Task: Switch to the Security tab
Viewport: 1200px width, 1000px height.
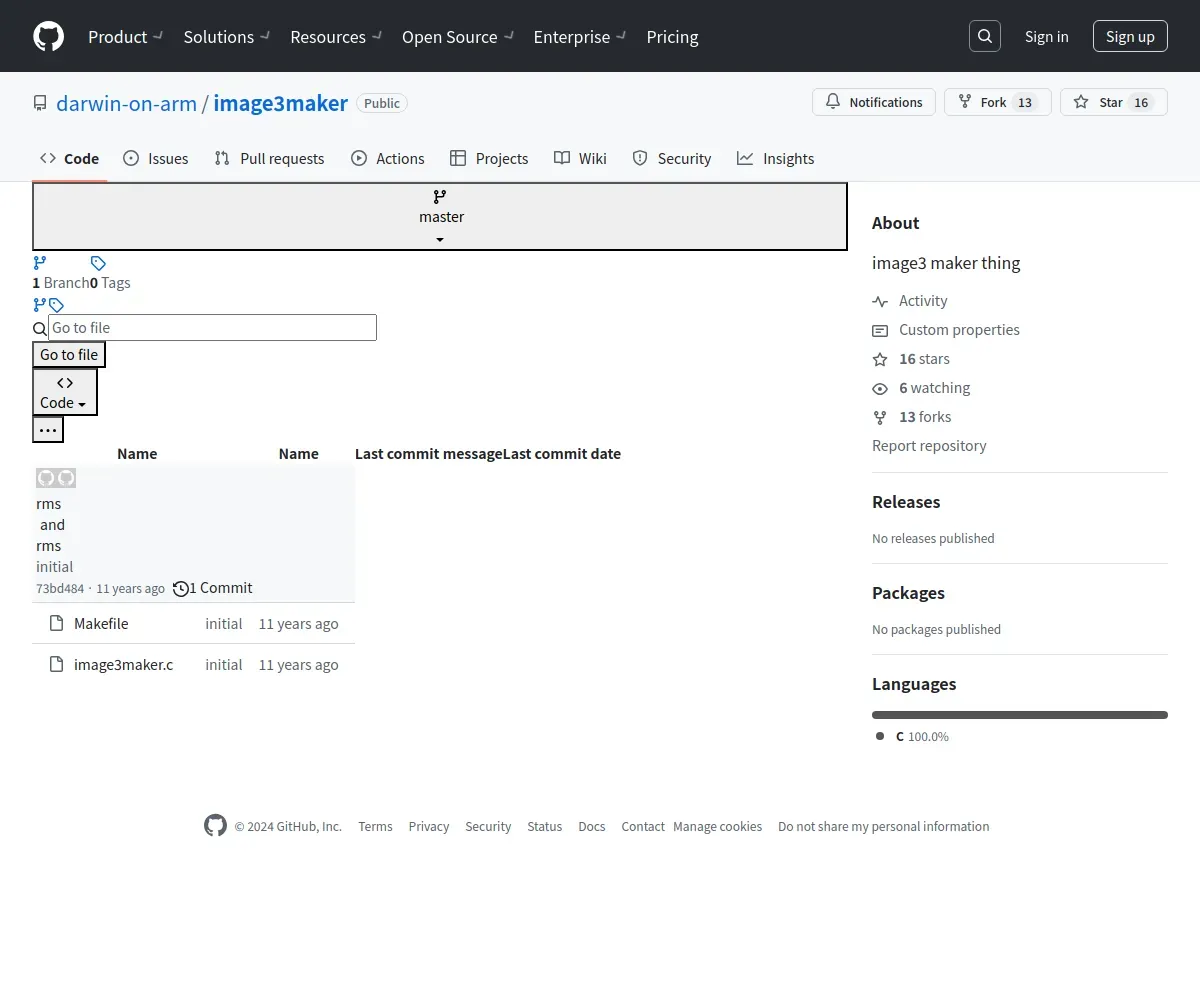Action: pyautogui.click(x=672, y=158)
